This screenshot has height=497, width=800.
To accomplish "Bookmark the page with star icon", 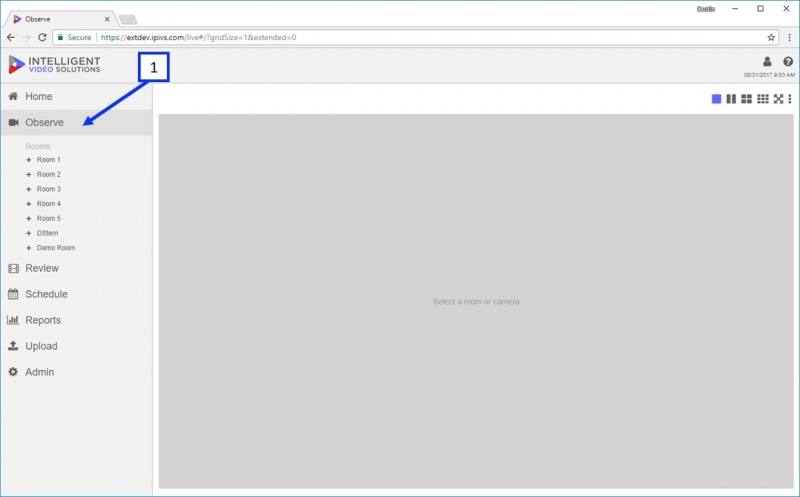I will point(771,37).
